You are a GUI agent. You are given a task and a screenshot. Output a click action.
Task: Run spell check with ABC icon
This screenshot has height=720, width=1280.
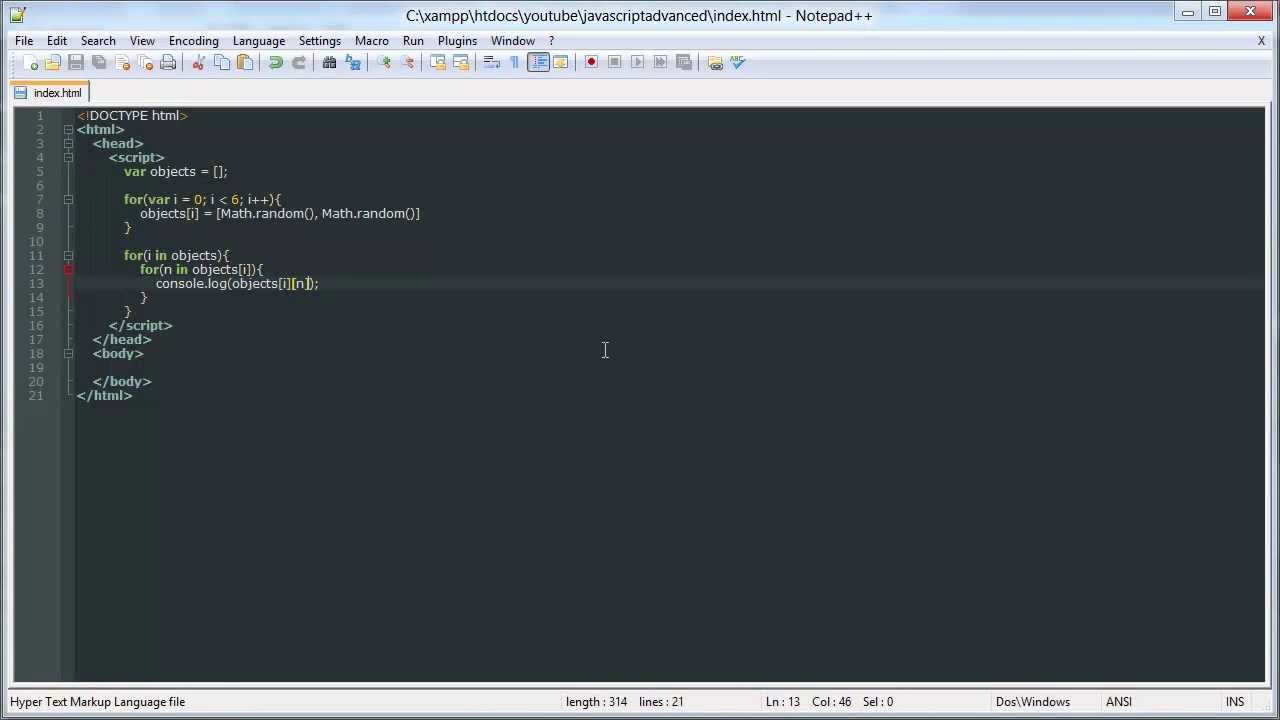click(x=738, y=63)
